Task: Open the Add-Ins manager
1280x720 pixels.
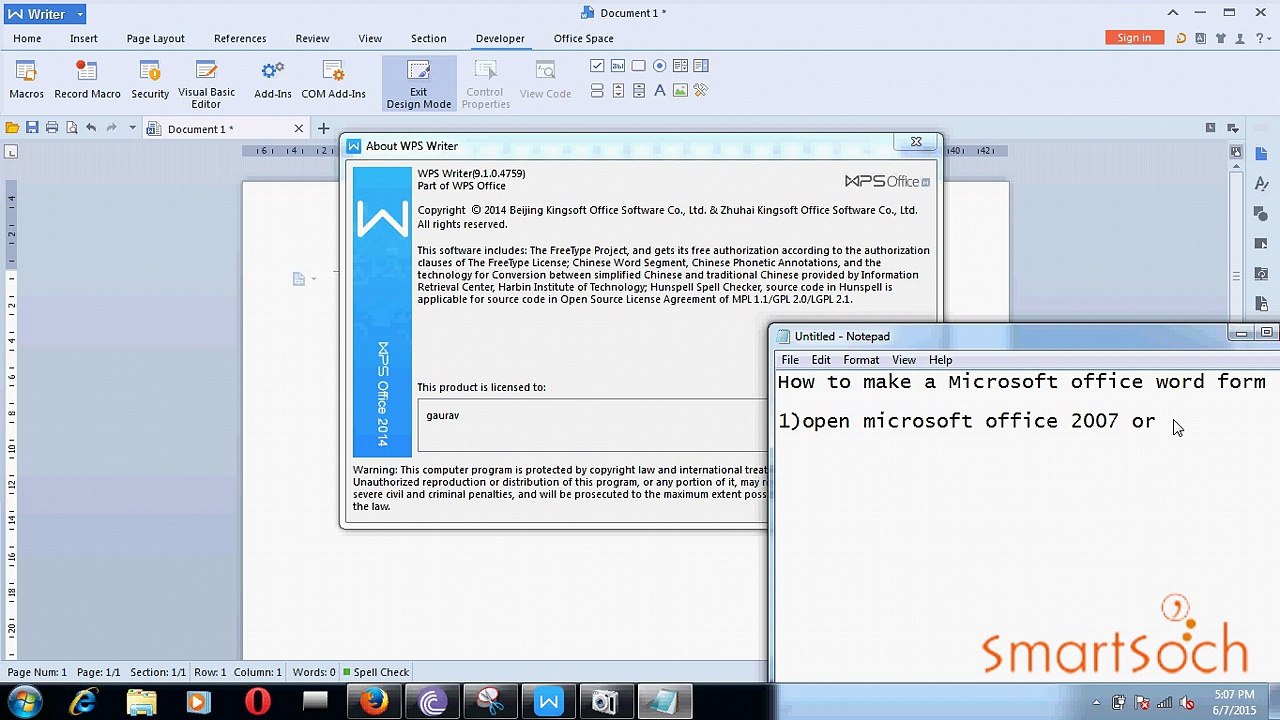Action: [272, 80]
